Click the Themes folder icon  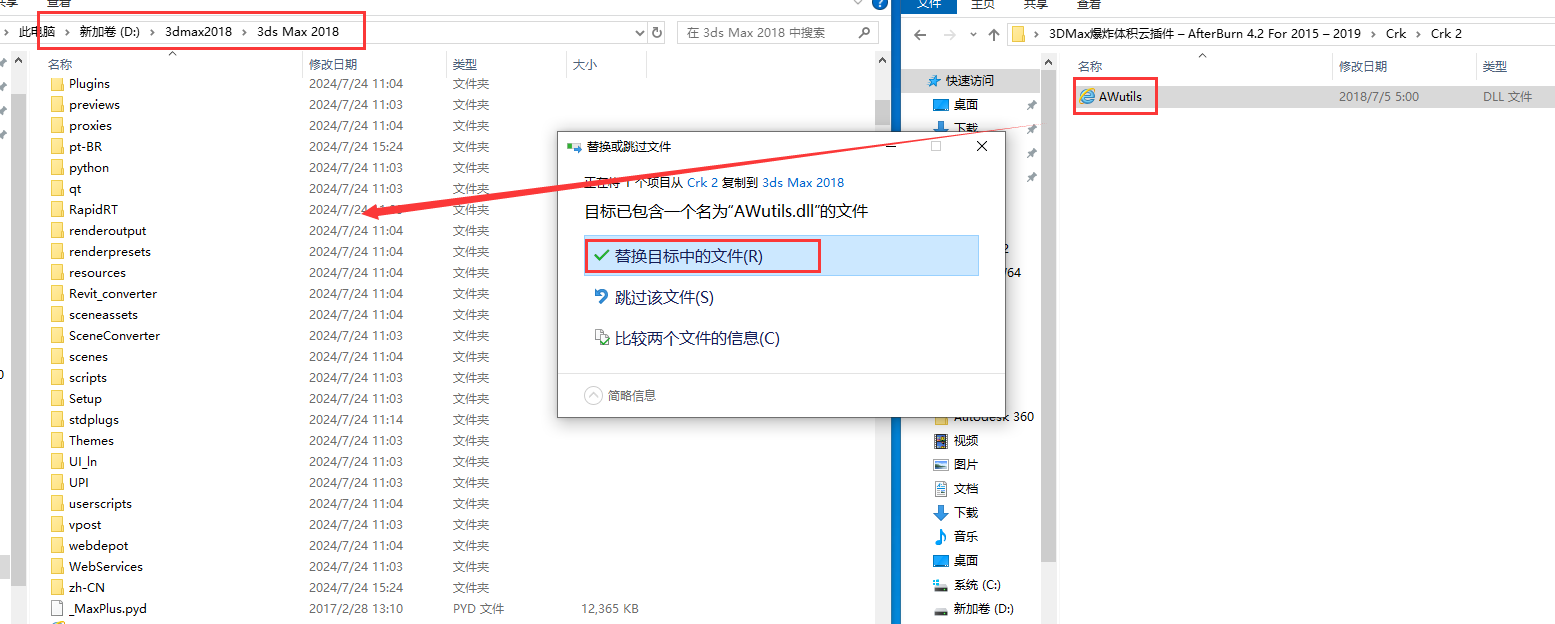[57, 441]
